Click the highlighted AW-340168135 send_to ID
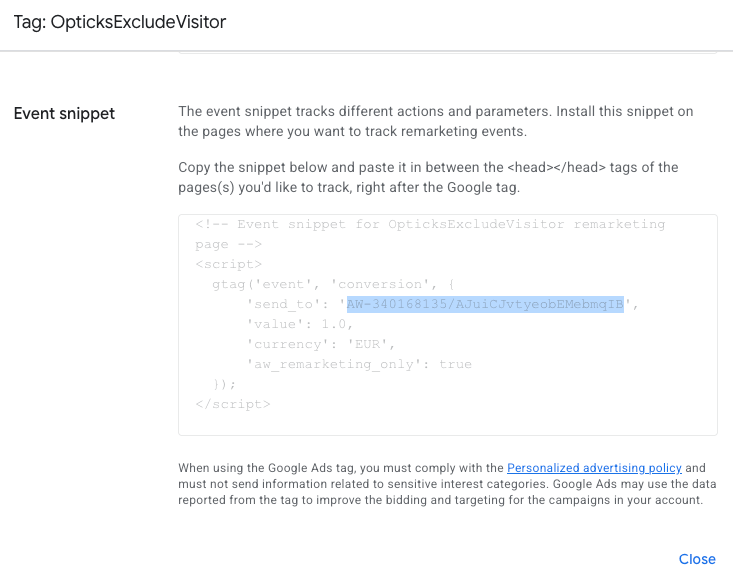733x574 pixels. pyautogui.click(x=485, y=304)
